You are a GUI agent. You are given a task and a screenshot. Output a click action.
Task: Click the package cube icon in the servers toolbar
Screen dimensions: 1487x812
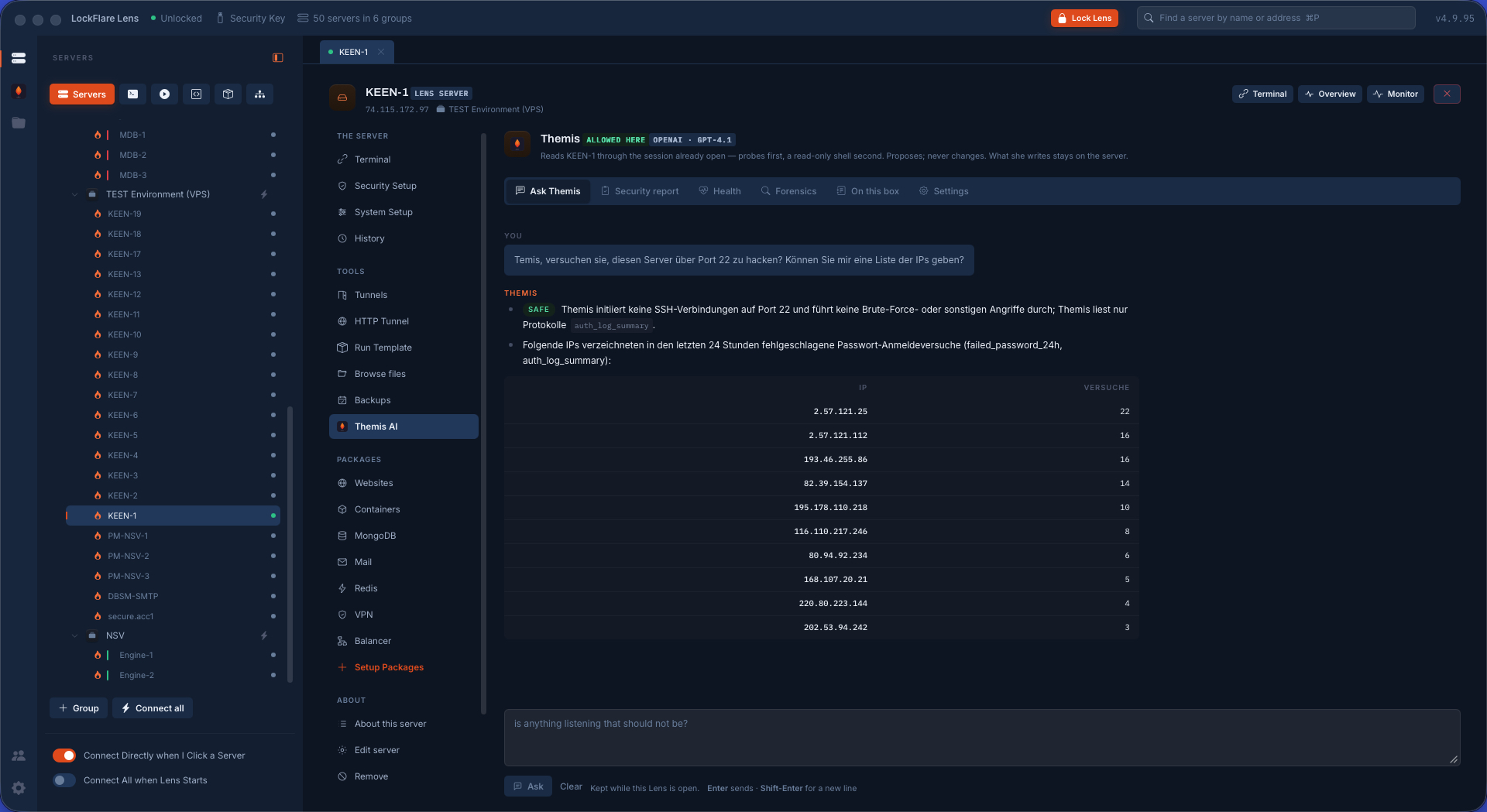[x=228, y=94]
